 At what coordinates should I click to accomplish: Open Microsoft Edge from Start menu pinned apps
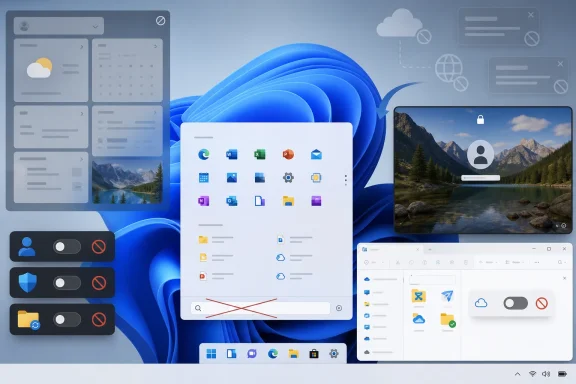pos(204,154)
